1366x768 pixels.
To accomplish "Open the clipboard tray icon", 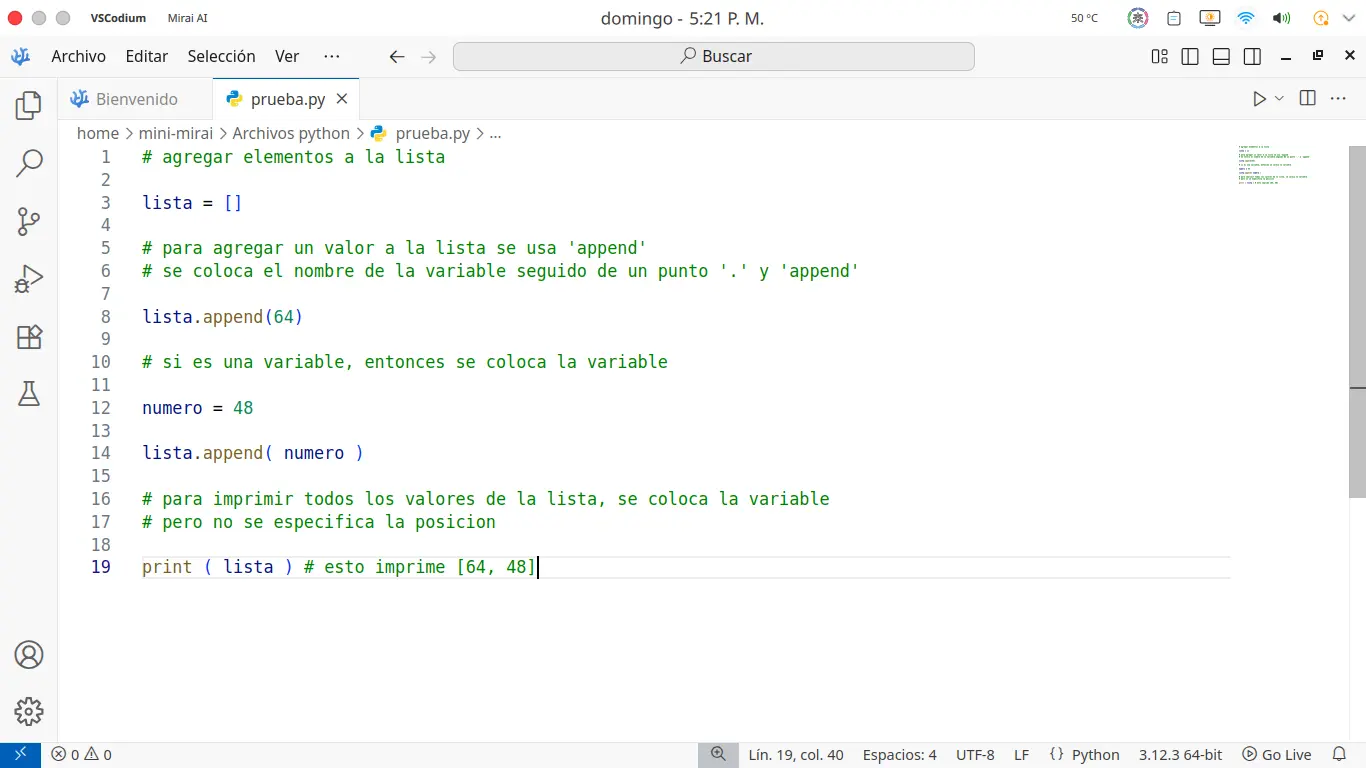I will 1174,18.
